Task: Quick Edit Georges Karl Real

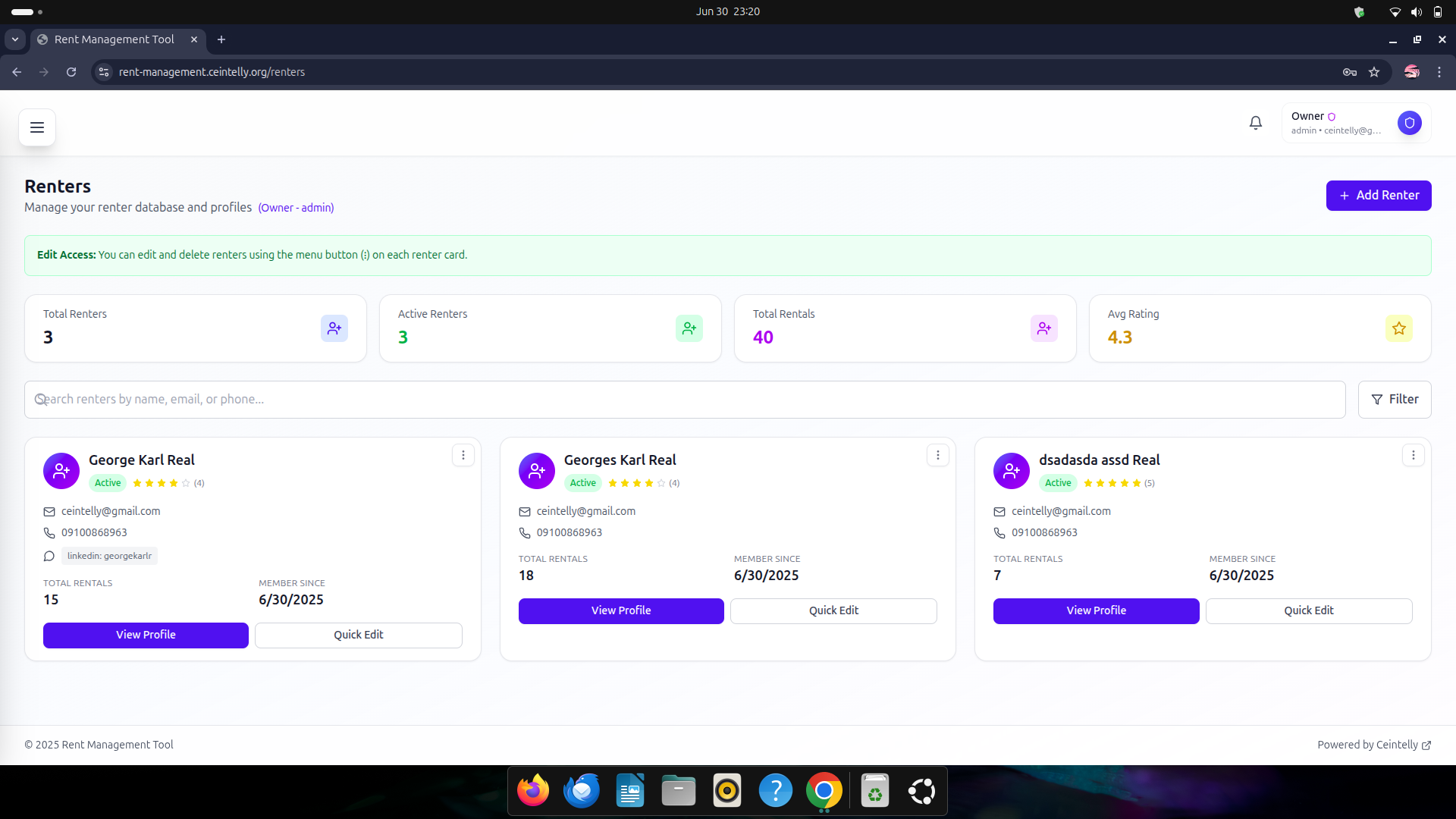Action: (x=833, y=611)
